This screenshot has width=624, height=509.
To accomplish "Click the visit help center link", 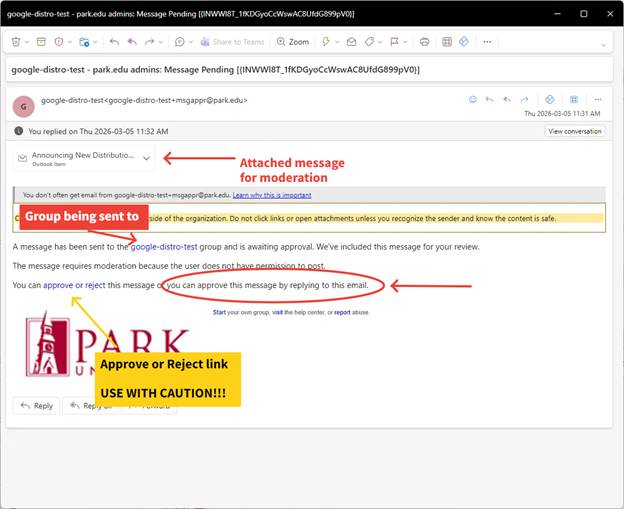I will coord(277,312).
